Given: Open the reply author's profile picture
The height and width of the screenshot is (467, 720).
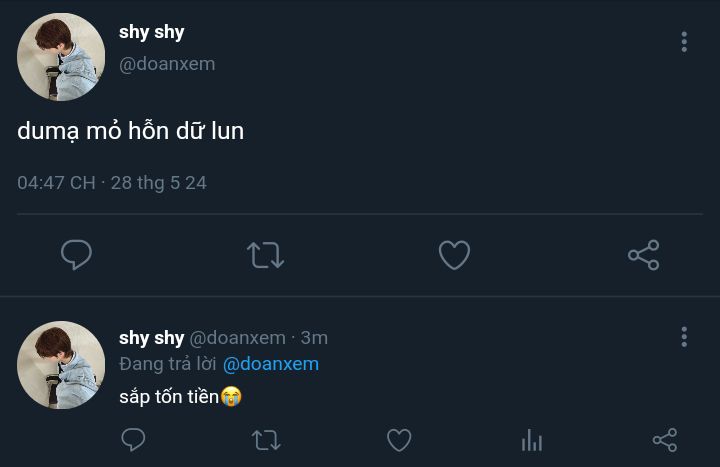Looking at the screenshot, I should [61, 365].
